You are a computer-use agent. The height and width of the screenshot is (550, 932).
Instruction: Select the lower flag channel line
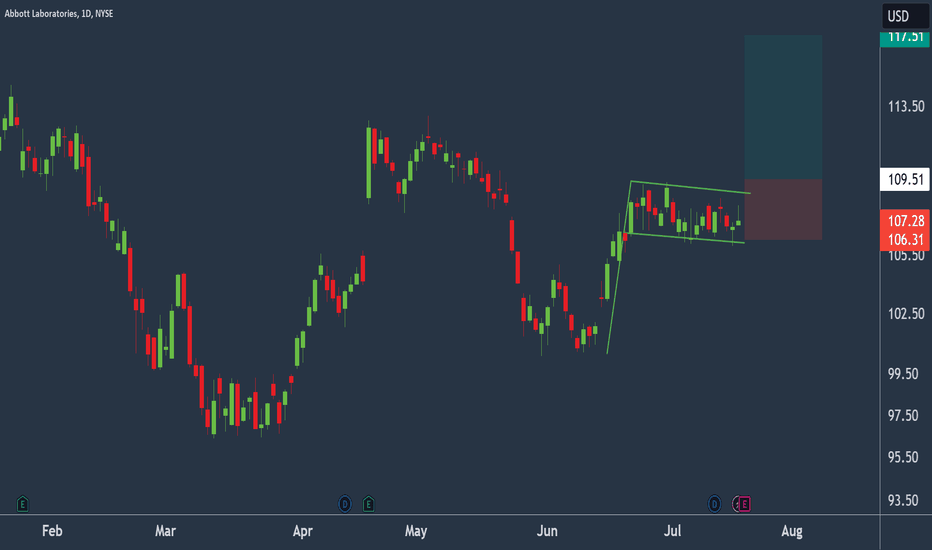point(686,238)
